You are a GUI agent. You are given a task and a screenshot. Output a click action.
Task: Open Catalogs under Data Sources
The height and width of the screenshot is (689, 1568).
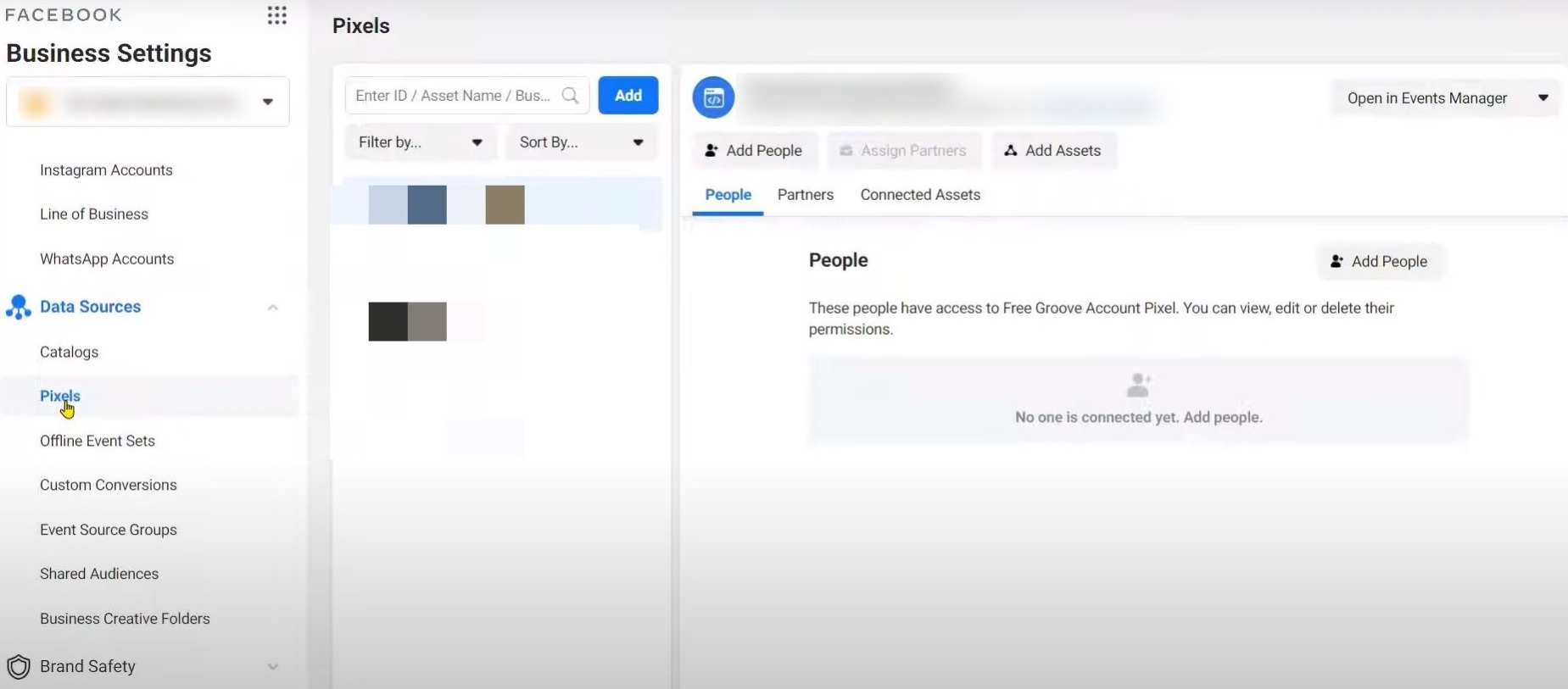coord(70,353)
